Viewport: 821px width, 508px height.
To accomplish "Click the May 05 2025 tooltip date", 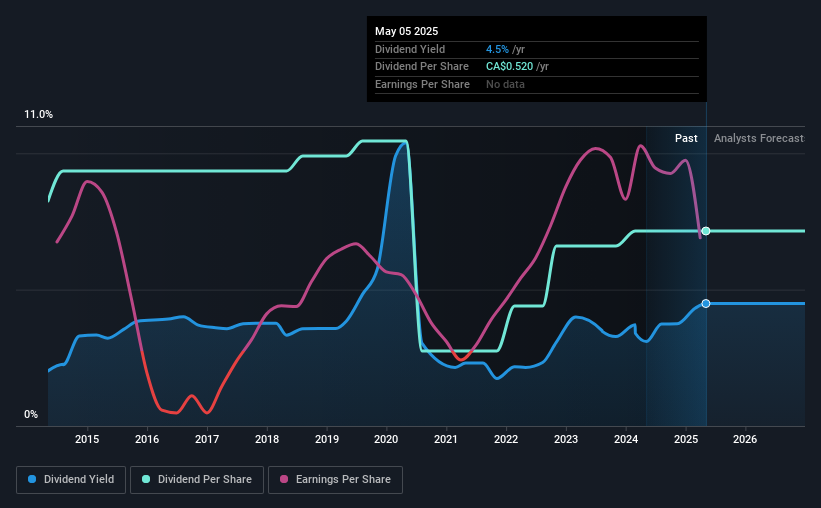I will pos(406,31).
